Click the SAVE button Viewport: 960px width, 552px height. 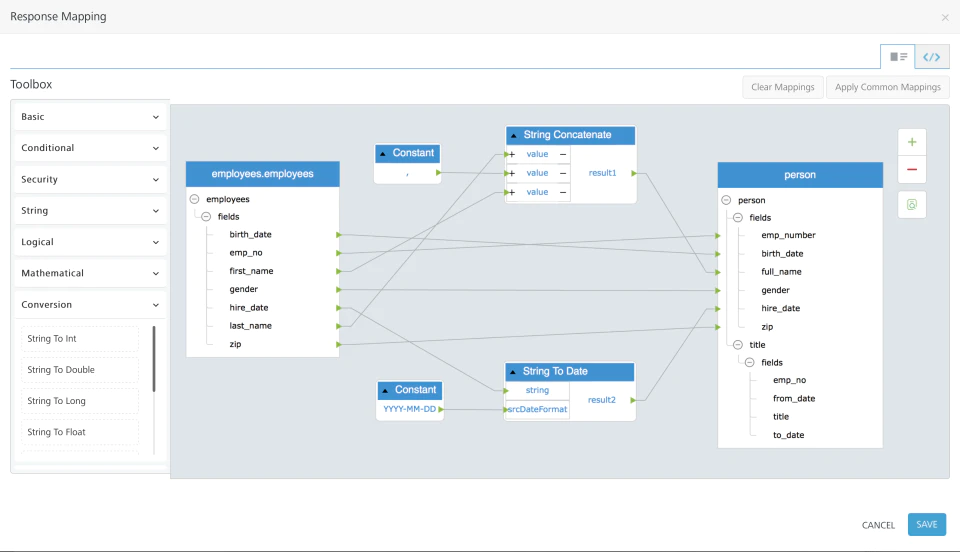pos(926,524)
